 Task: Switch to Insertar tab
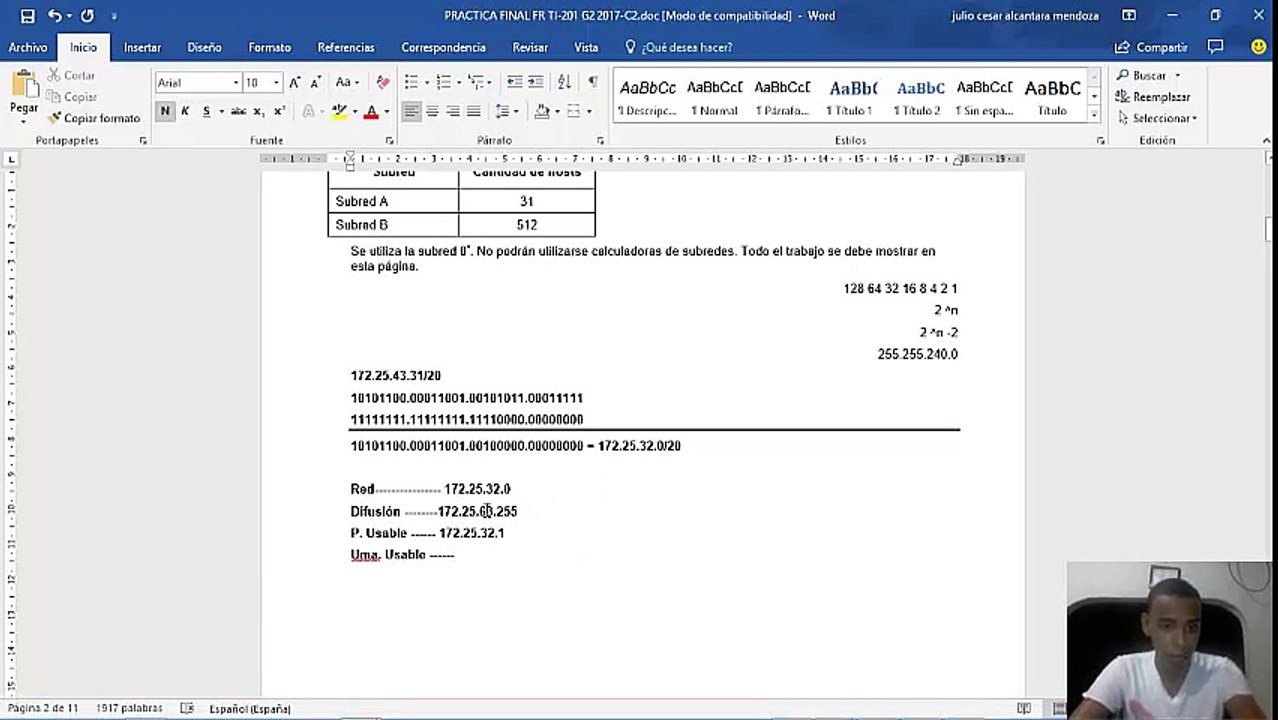[142, 47]
